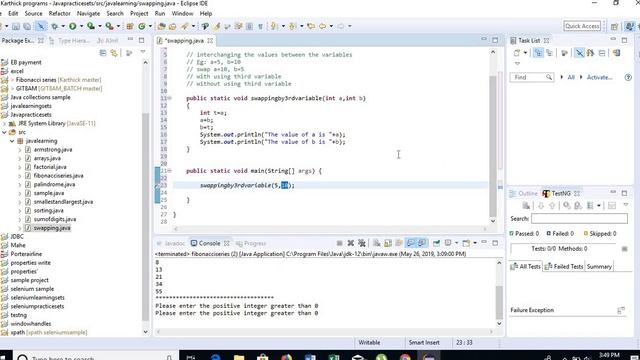
Task: Click the Clear Console icon
Action: tap(377, 243)
